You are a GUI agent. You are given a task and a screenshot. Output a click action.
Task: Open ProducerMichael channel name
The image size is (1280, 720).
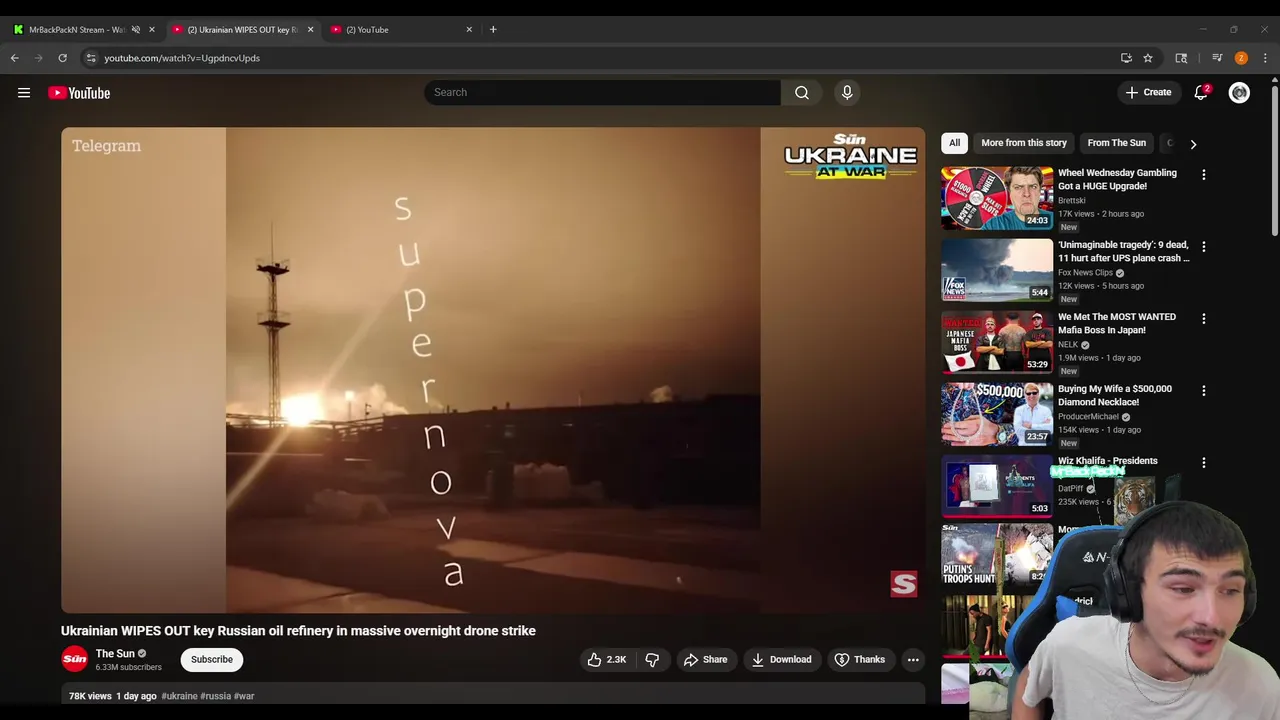click(1089, 416)
